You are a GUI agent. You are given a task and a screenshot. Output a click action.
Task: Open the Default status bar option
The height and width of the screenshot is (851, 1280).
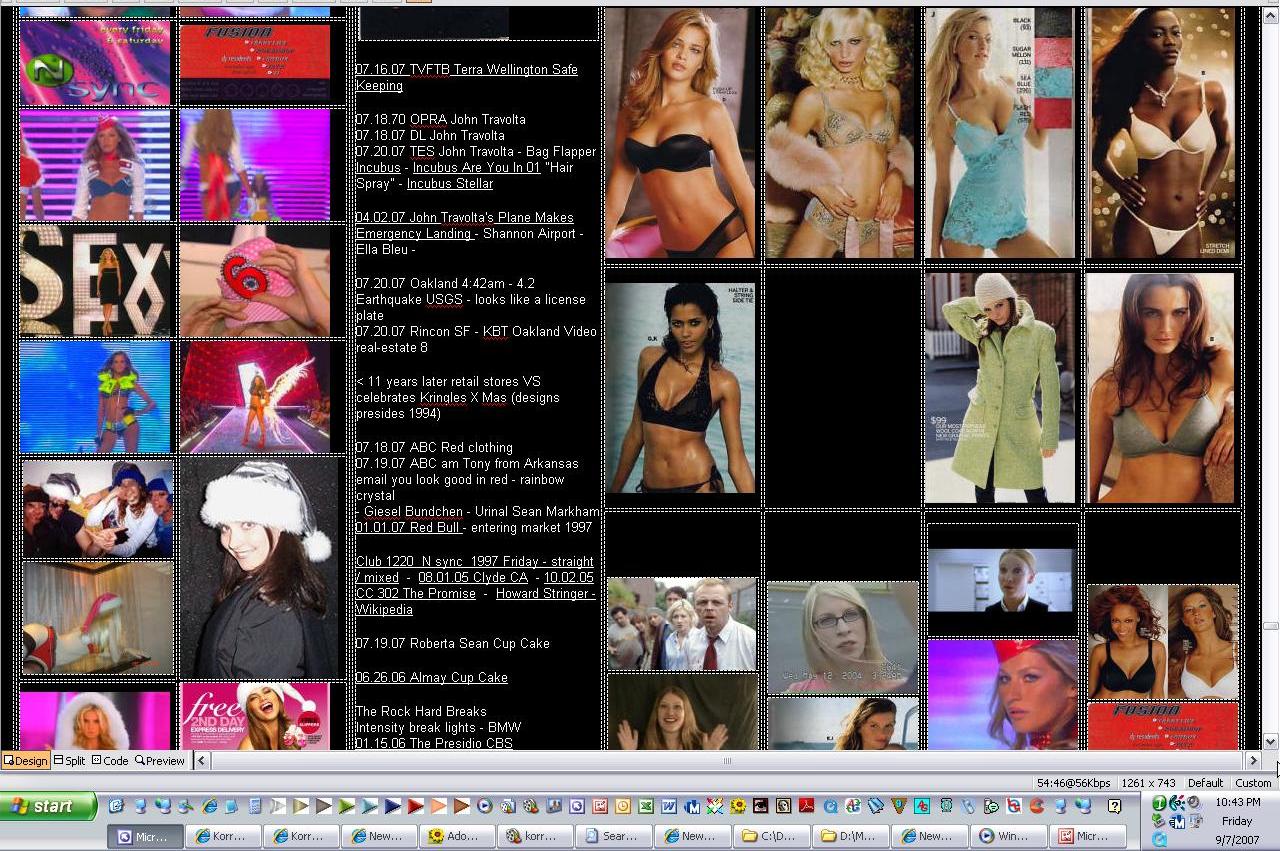tap(1205, 783)
